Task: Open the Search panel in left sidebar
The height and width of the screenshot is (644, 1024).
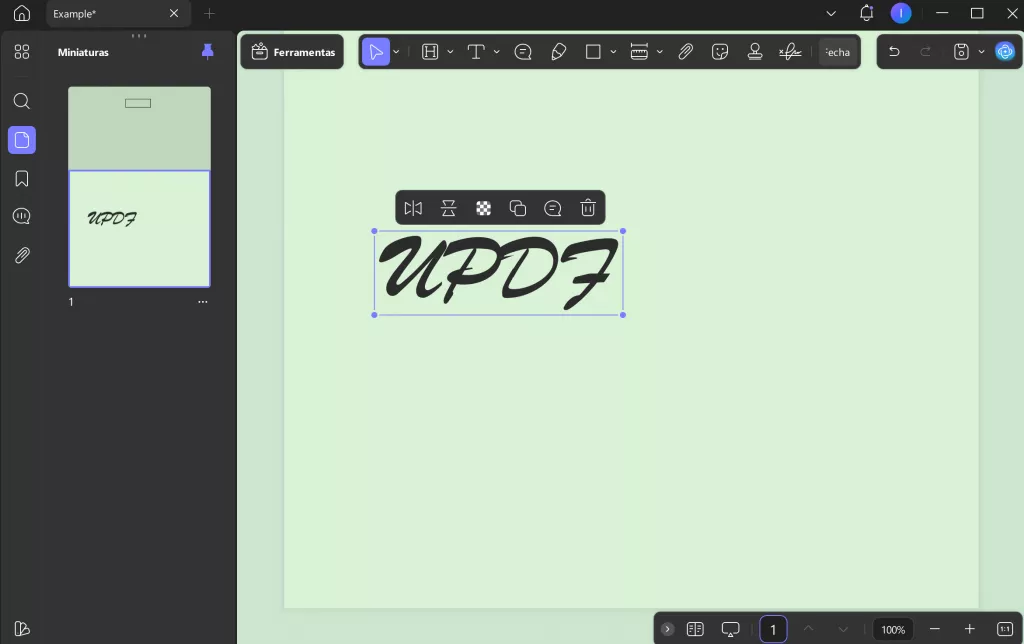Action: tap(22, 101)
